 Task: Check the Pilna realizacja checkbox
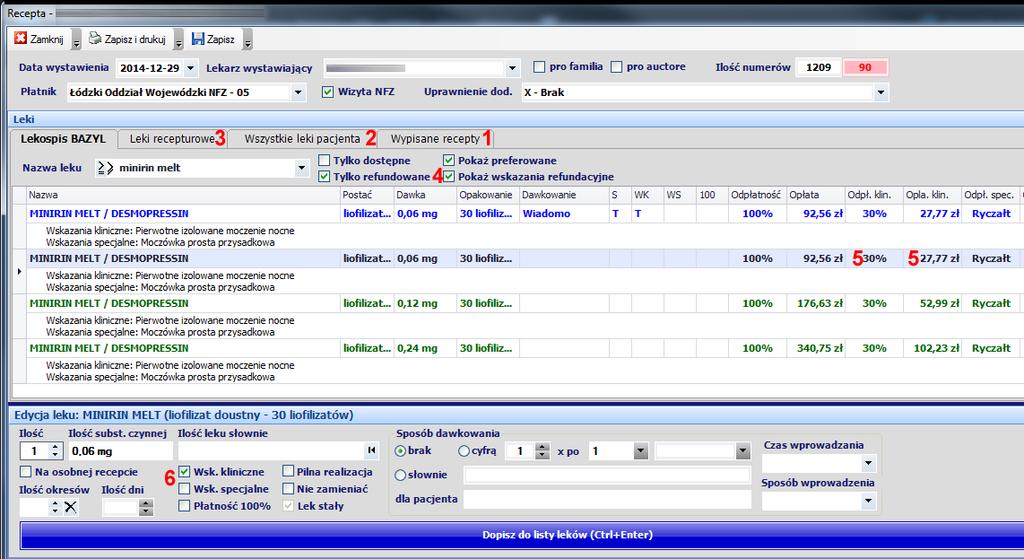(x=288, y=471)
